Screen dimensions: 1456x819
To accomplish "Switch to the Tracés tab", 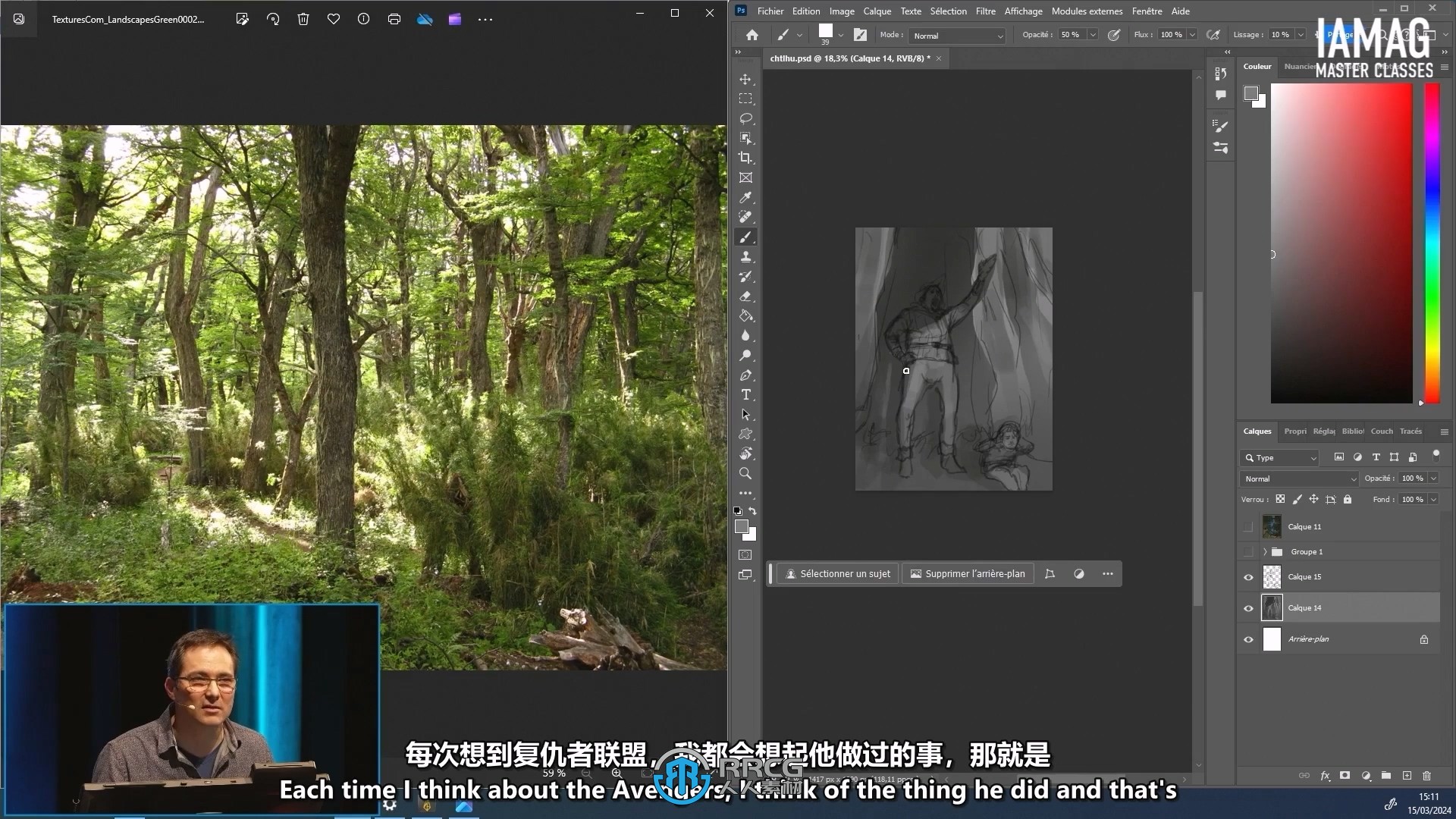I will click(1410, 431).
